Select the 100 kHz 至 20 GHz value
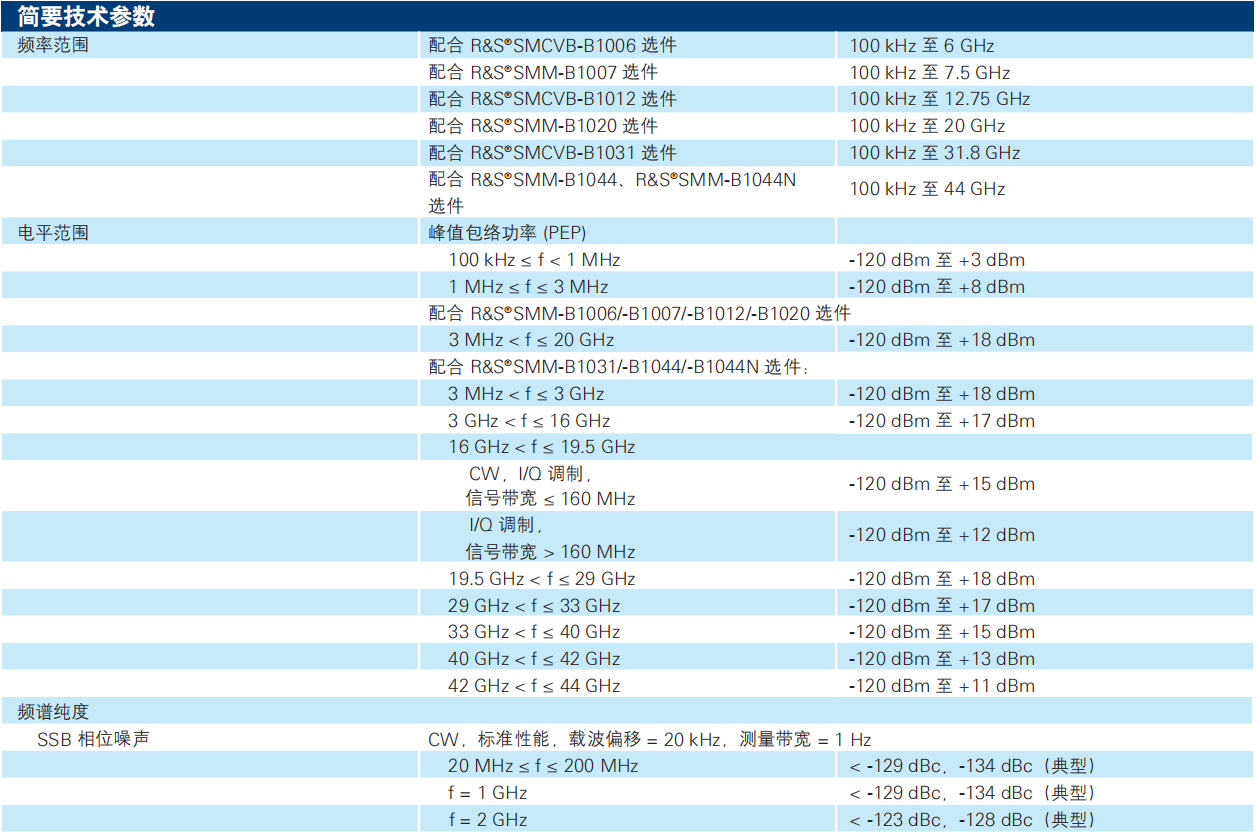The height and width of the screenshot is (832, 1256). pyautogui.click(x=927, y=126)
